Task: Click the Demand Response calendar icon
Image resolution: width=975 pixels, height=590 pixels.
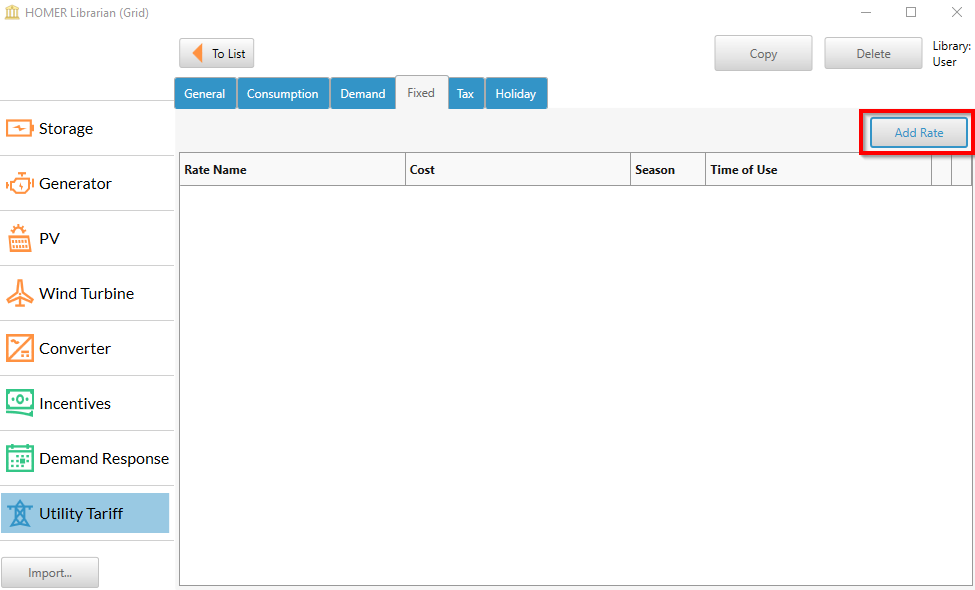Action: click(20, 459)
